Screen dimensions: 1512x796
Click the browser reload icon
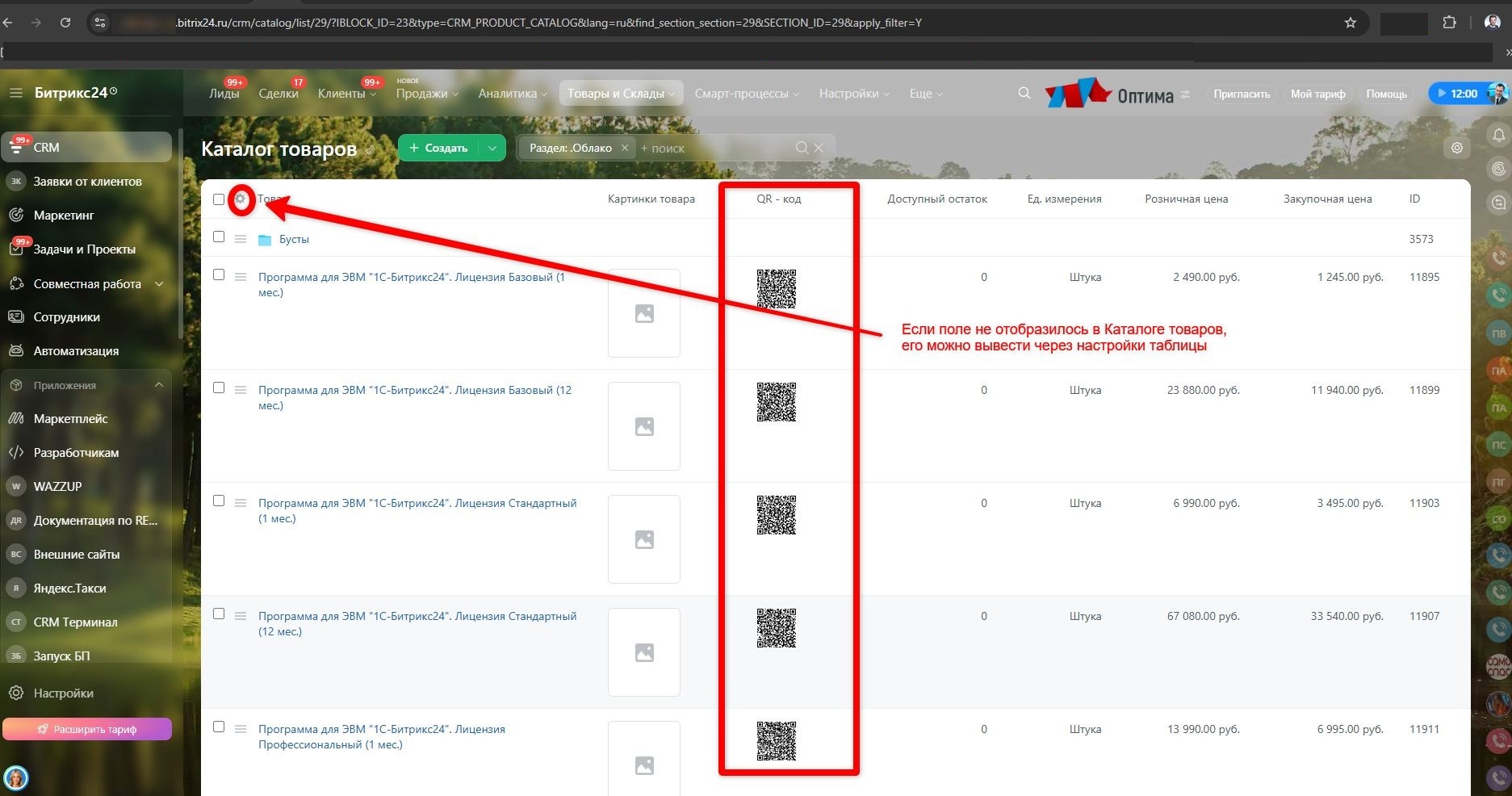65,23
